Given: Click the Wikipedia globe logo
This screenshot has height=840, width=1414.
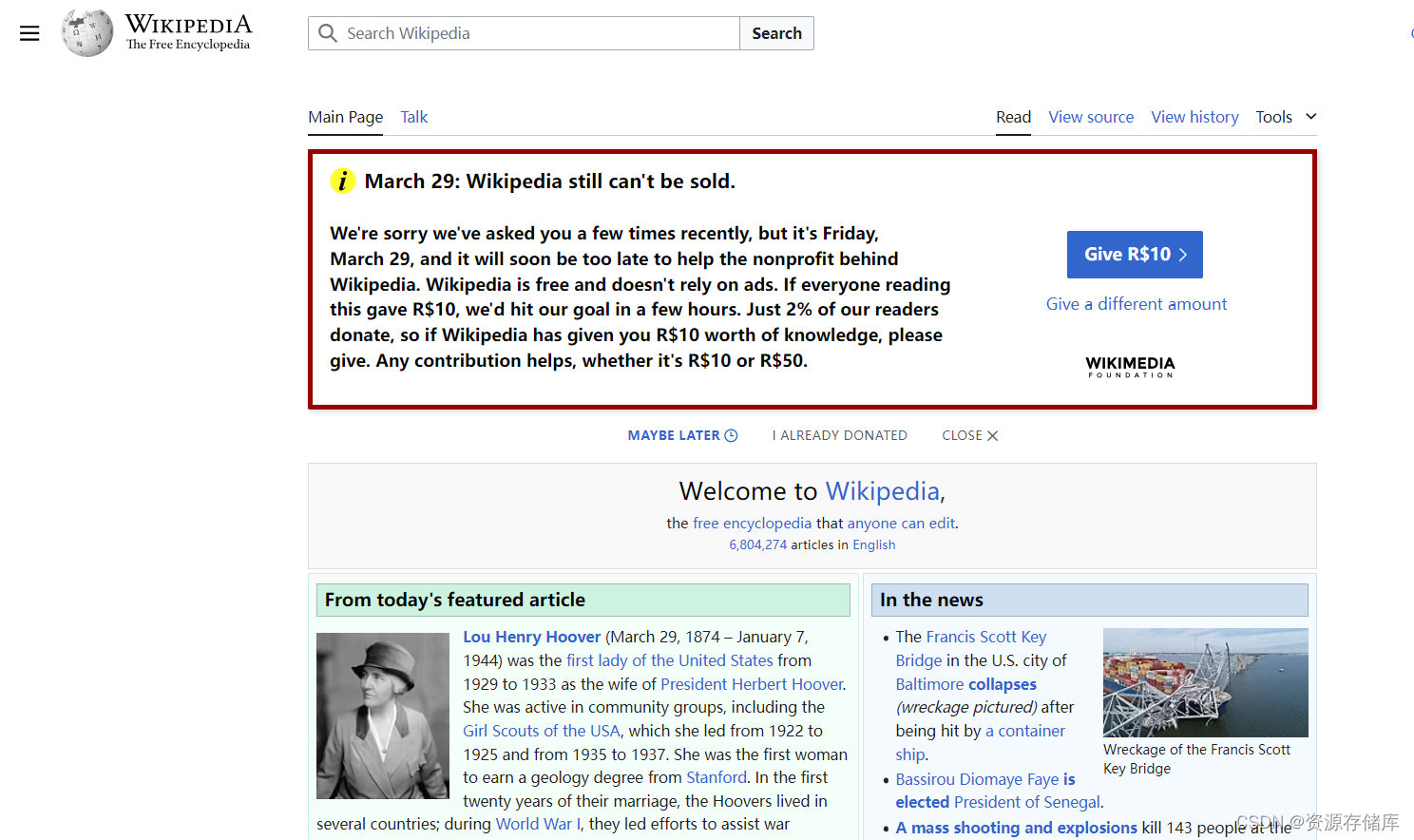Looking at the screenshot, I should (x=86, y=33).
